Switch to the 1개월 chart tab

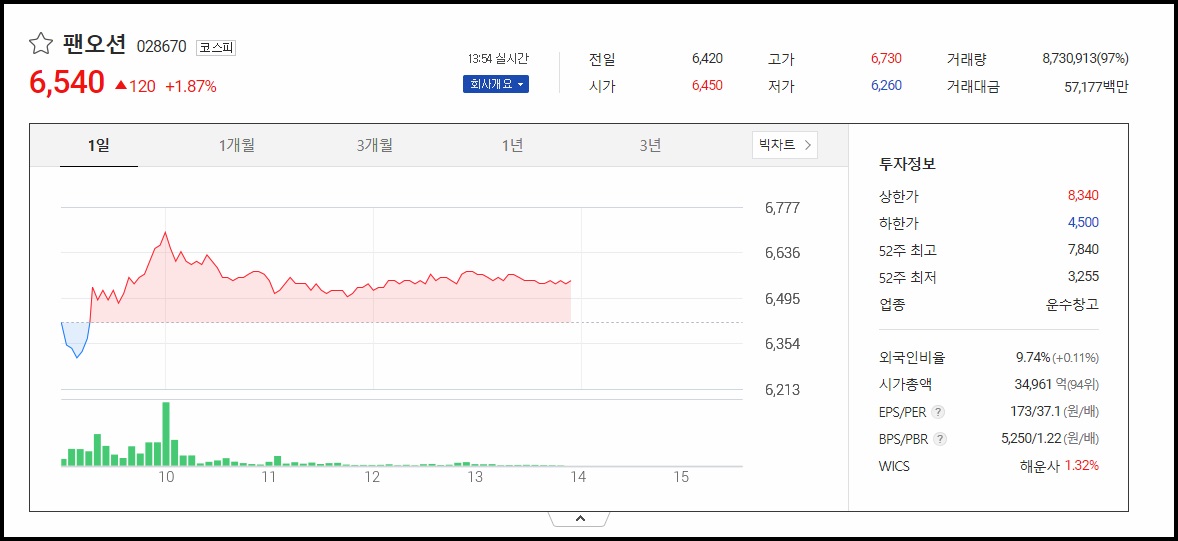point(237,145)
